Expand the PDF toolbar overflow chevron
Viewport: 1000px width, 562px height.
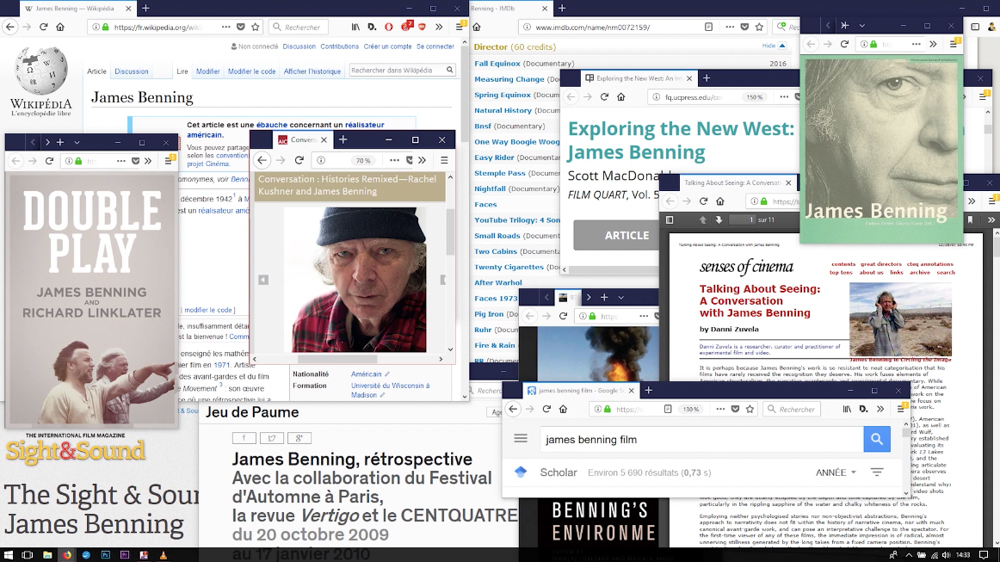tap(991, 219)
